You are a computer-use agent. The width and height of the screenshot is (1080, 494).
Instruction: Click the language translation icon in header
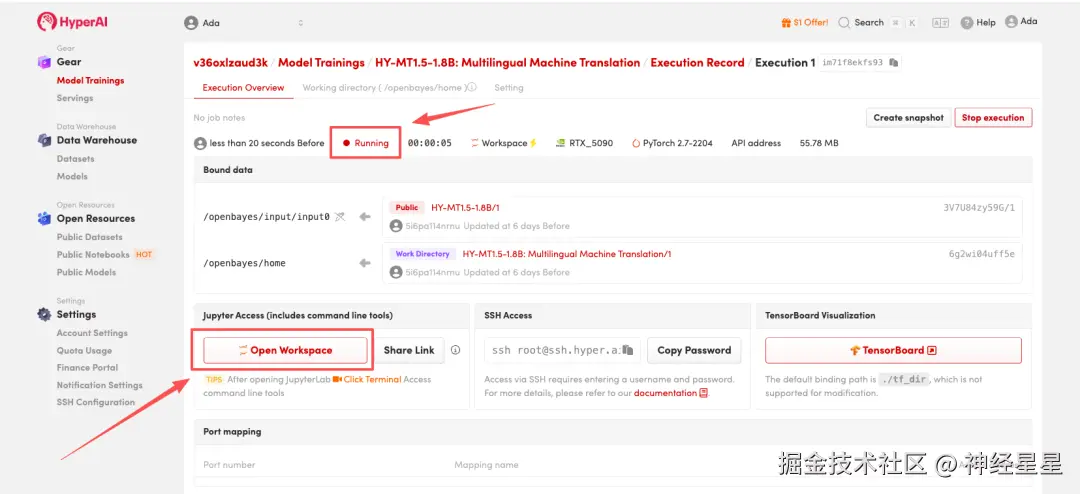point(940,23)
